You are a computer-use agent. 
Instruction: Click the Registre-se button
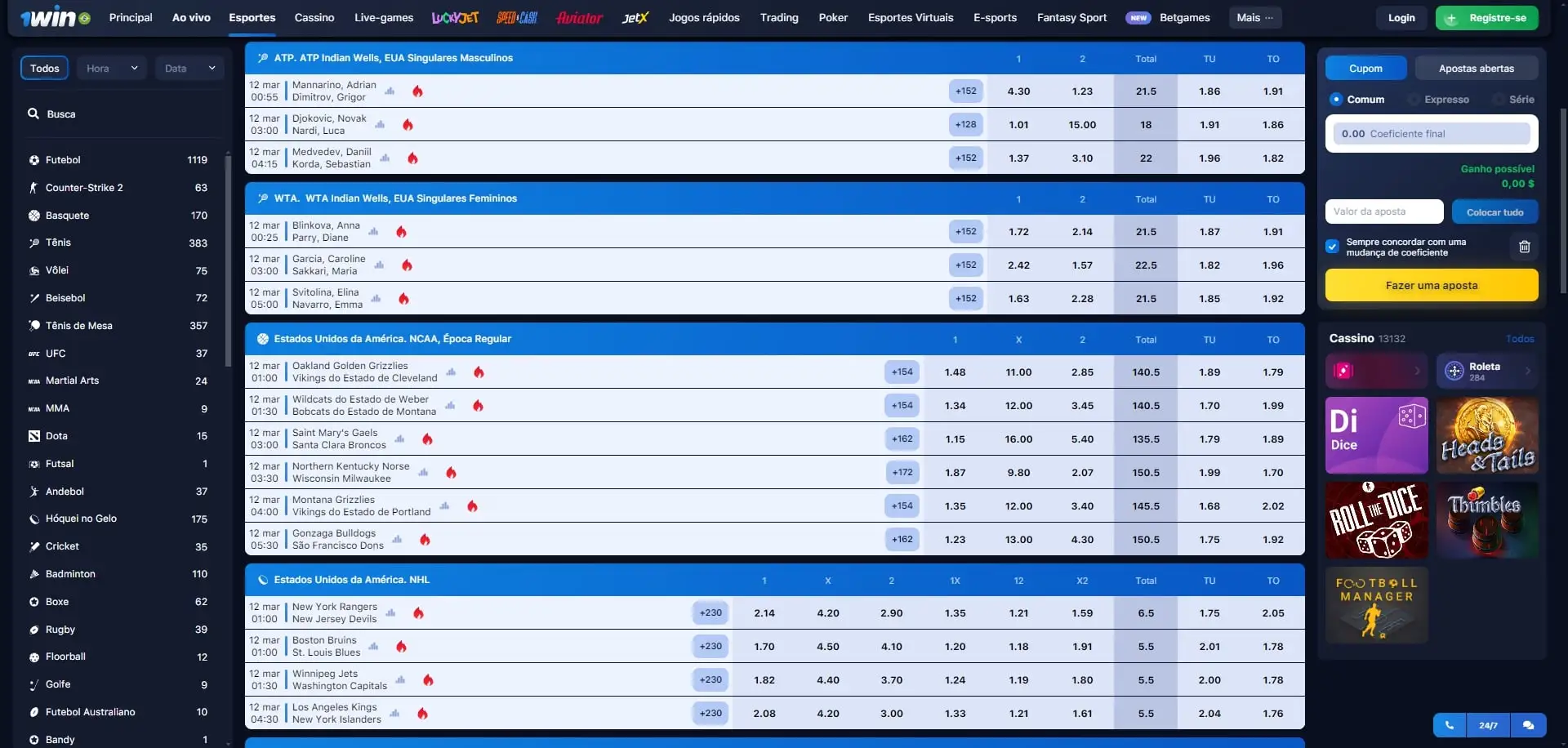tap(1486, 18)
